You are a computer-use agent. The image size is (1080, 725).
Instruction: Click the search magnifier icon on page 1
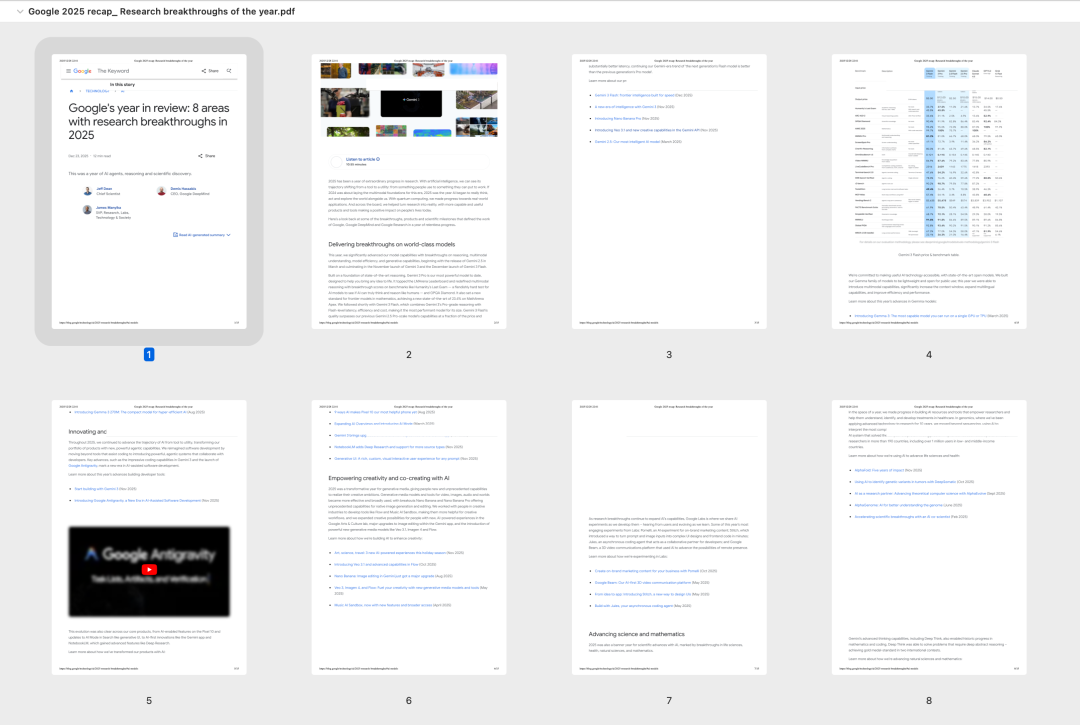click(x=229, y=71)
